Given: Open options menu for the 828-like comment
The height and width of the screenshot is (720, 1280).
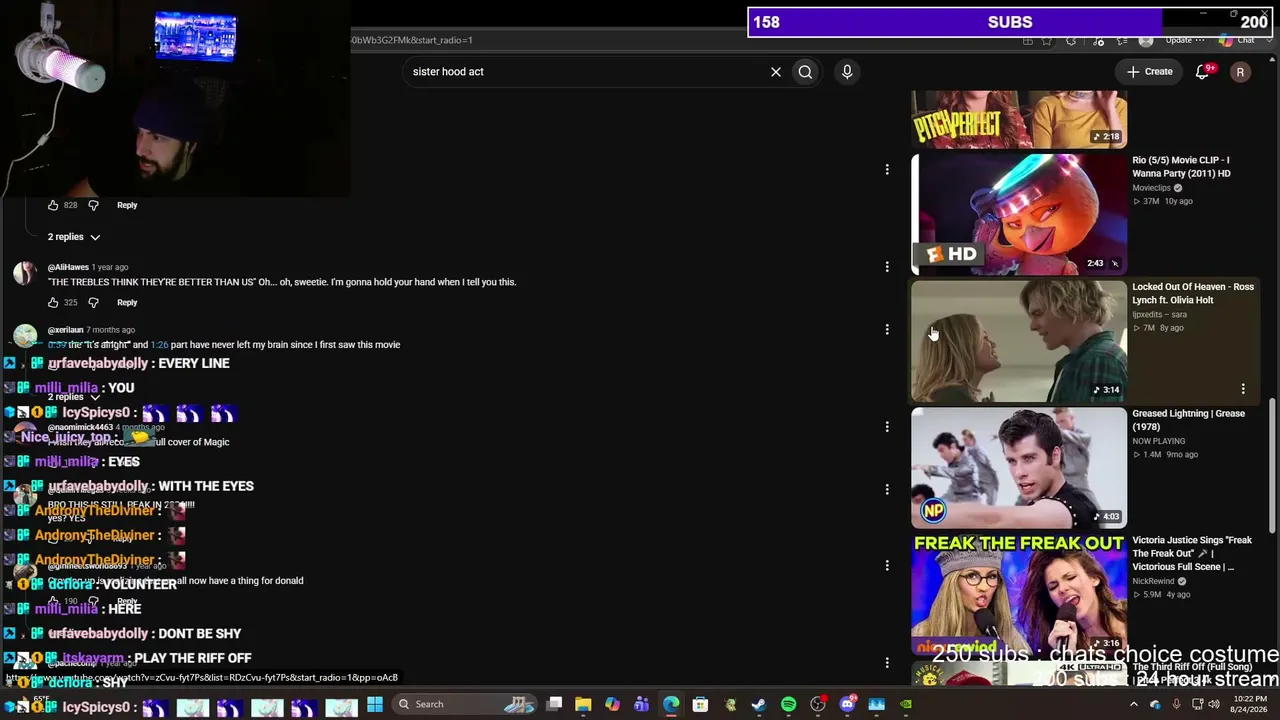Looking at the screenshot, I should pyautogui.click(x=887, y=170).
